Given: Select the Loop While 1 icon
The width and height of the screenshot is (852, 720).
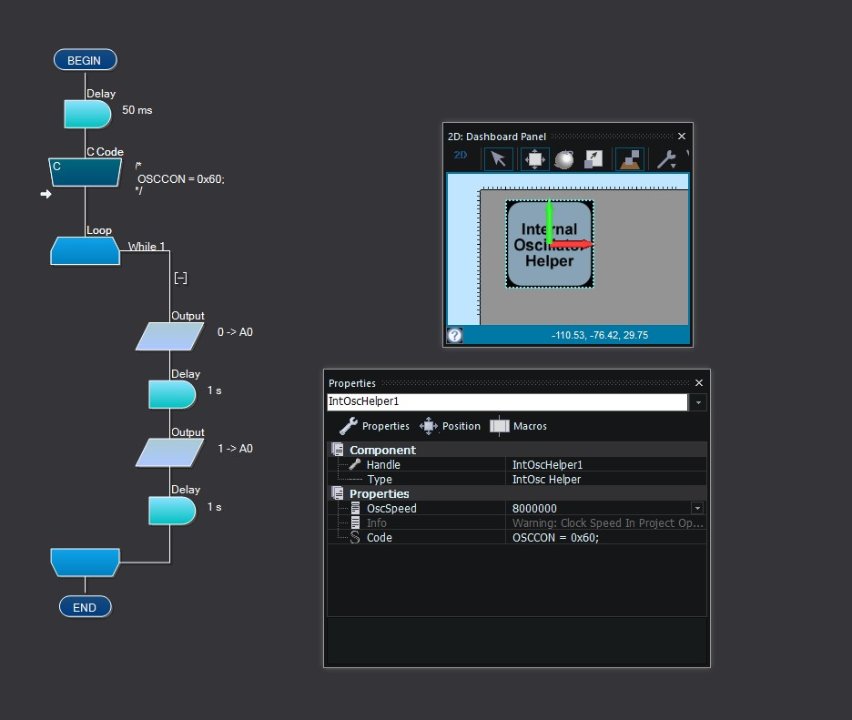Looking at the screenshot, I should [85, 251].
